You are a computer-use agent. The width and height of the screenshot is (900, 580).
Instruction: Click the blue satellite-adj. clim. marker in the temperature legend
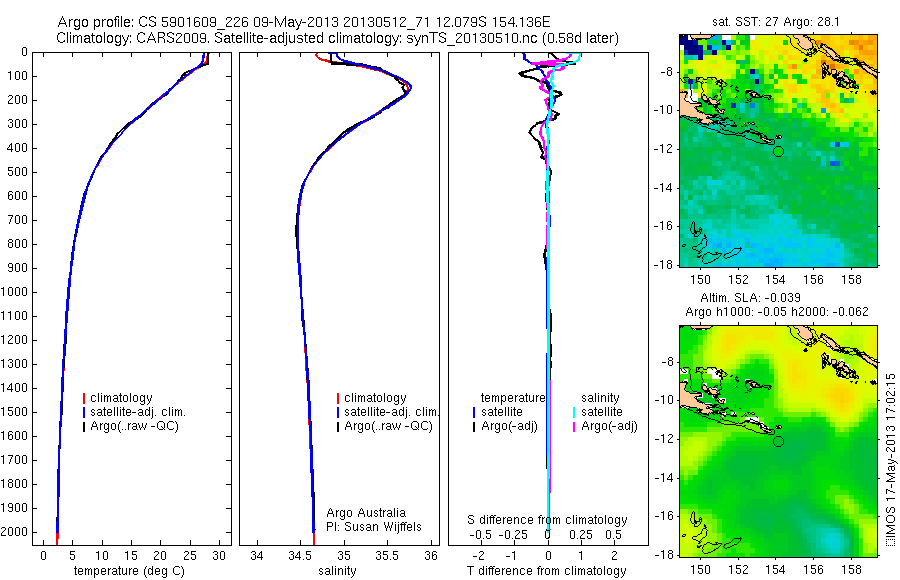(x=84, y=412)
